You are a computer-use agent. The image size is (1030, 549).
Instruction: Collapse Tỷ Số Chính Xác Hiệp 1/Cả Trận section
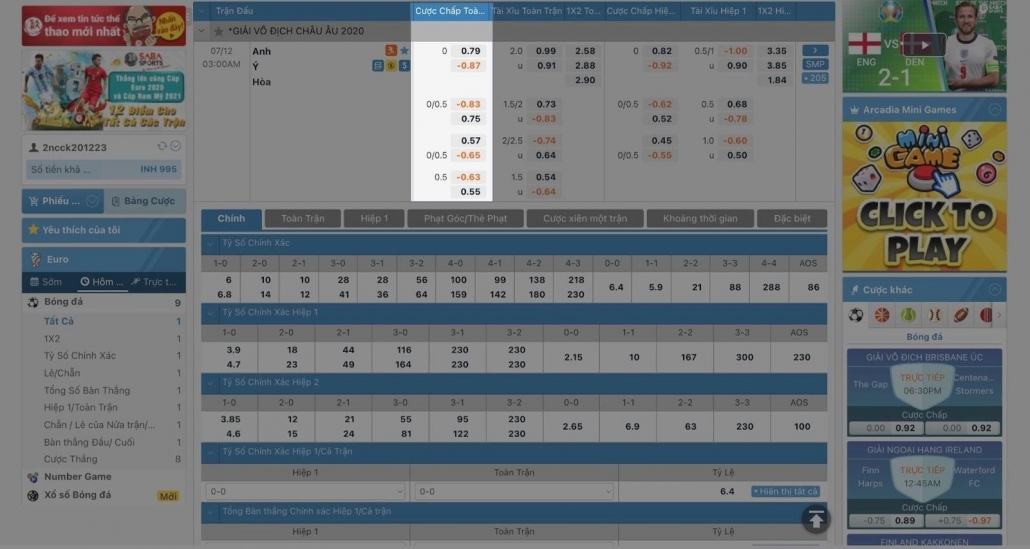pyautogui.click(x=210, y=452)
